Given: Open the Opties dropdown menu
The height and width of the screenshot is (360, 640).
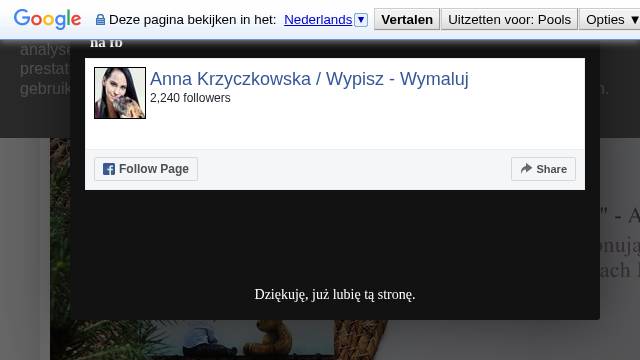Looking at the screenshot, I should tap(611, 20).
